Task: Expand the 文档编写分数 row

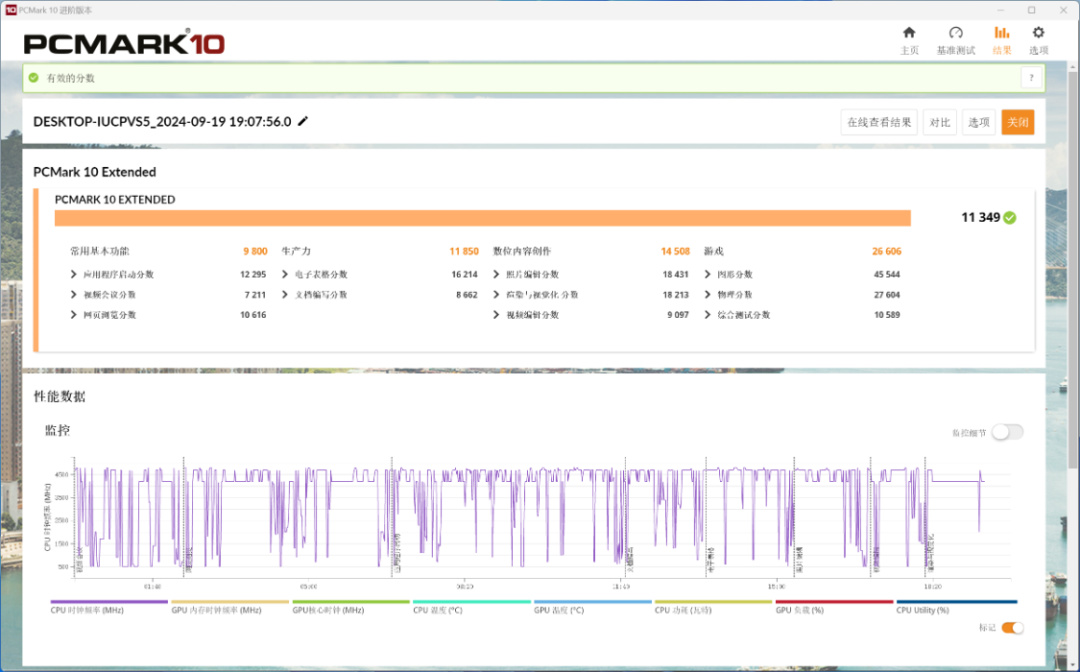Action: pos(284,295)
